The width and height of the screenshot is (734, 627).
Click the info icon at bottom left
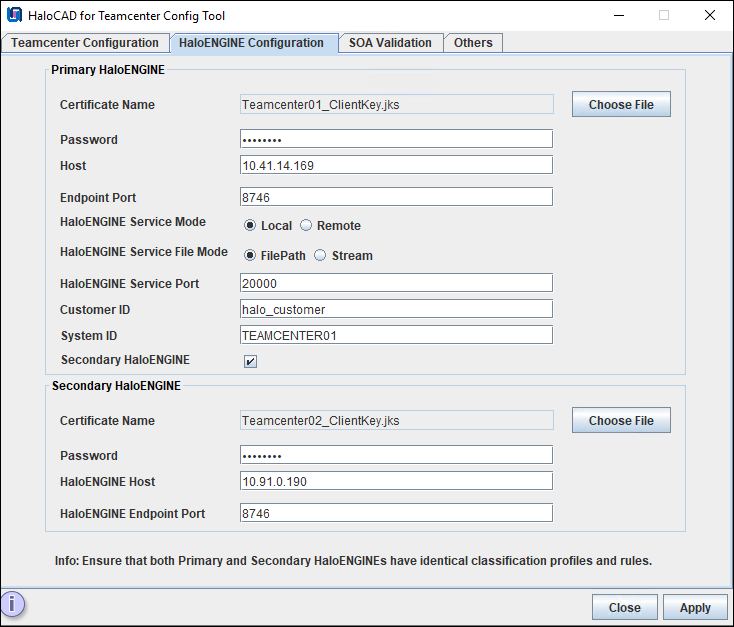pos(13,604)
